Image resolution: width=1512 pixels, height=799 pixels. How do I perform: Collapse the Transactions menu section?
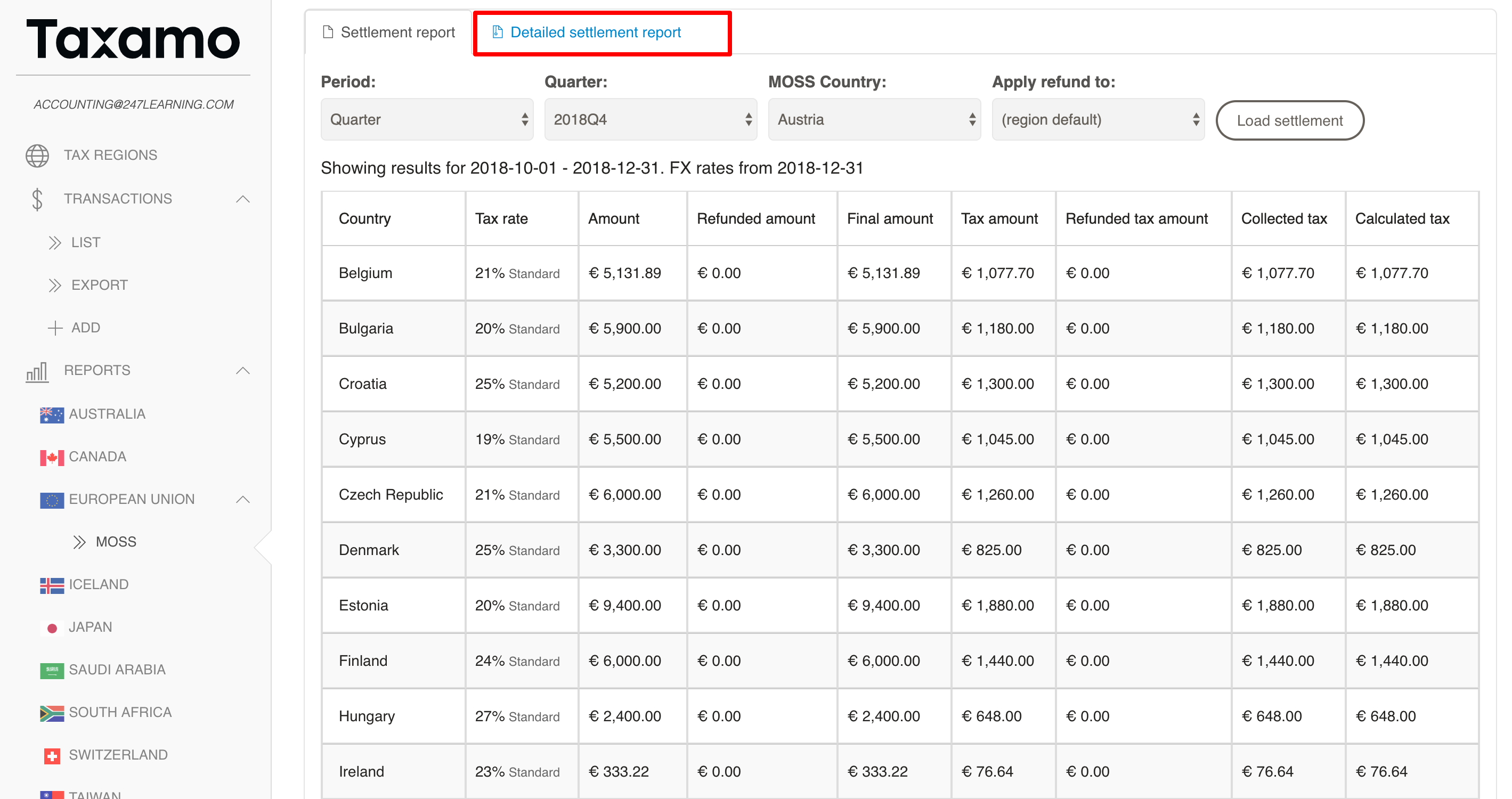[242, 199]
